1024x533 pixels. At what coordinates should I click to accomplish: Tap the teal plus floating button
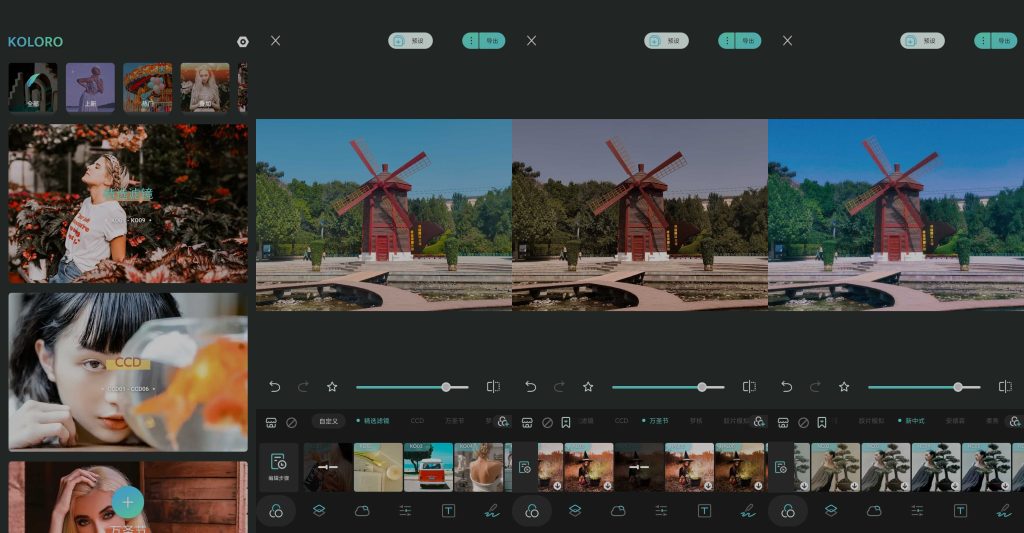[x=128, y=501]
